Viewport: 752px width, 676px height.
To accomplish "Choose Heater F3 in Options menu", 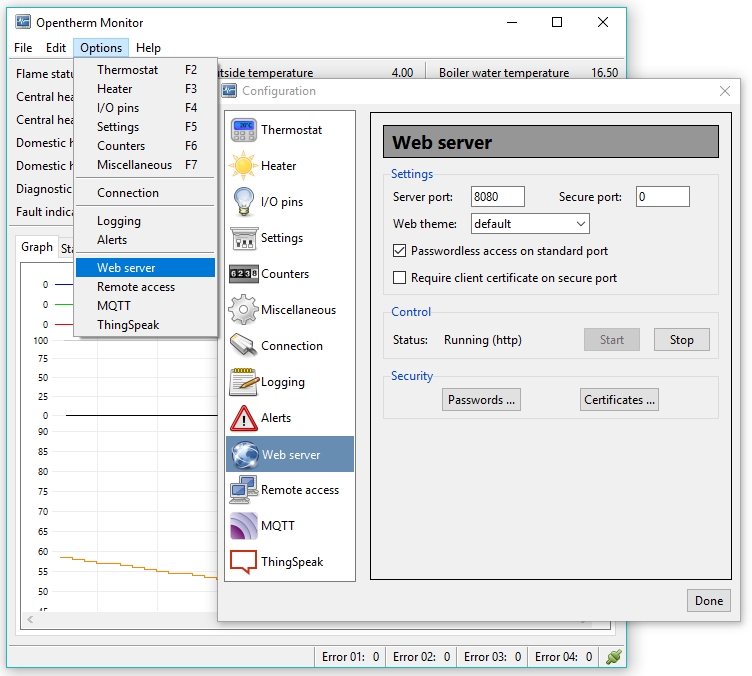I will [145, 89].
